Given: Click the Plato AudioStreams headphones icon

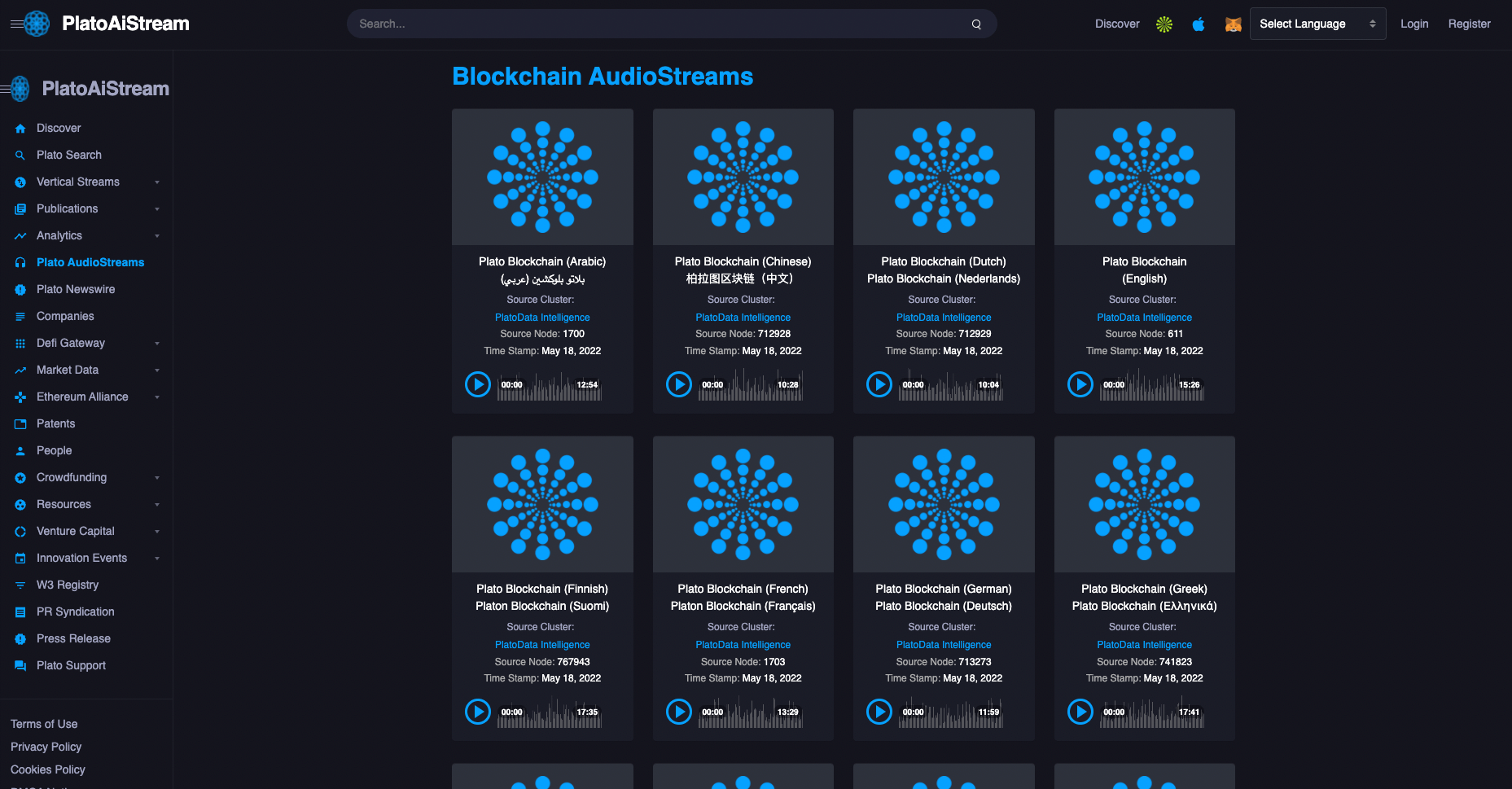Looking at the screenshot, I should pos(20,263).
